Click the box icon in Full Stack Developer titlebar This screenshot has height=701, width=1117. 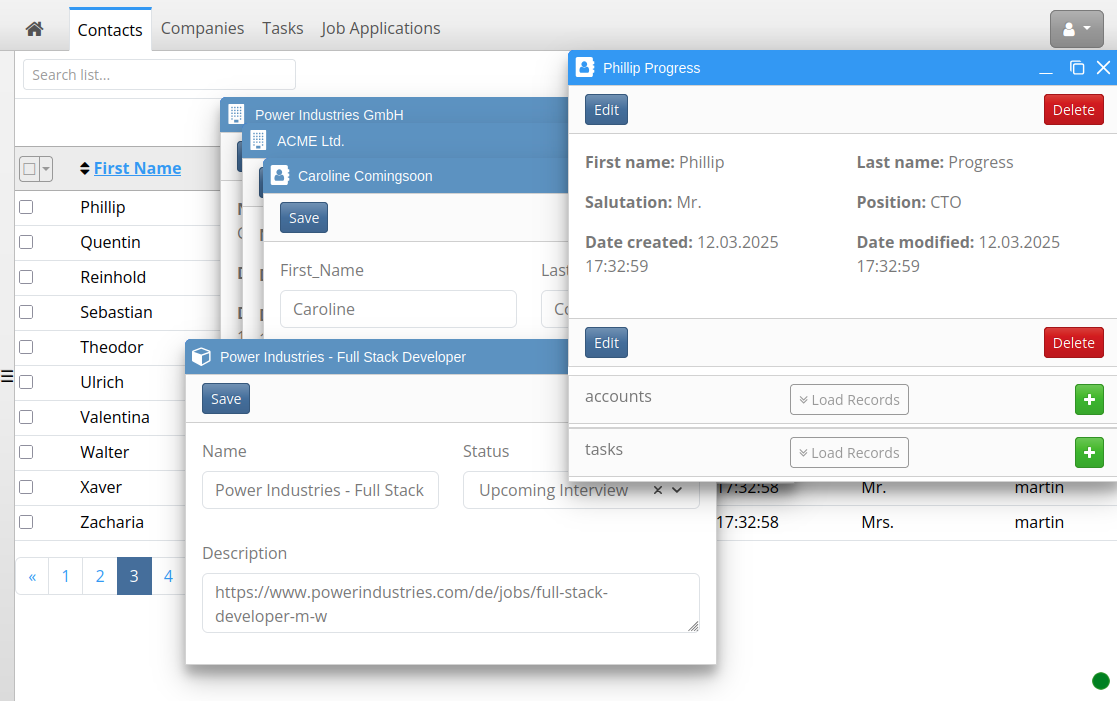pyautogui.click(x=202, y=357)
